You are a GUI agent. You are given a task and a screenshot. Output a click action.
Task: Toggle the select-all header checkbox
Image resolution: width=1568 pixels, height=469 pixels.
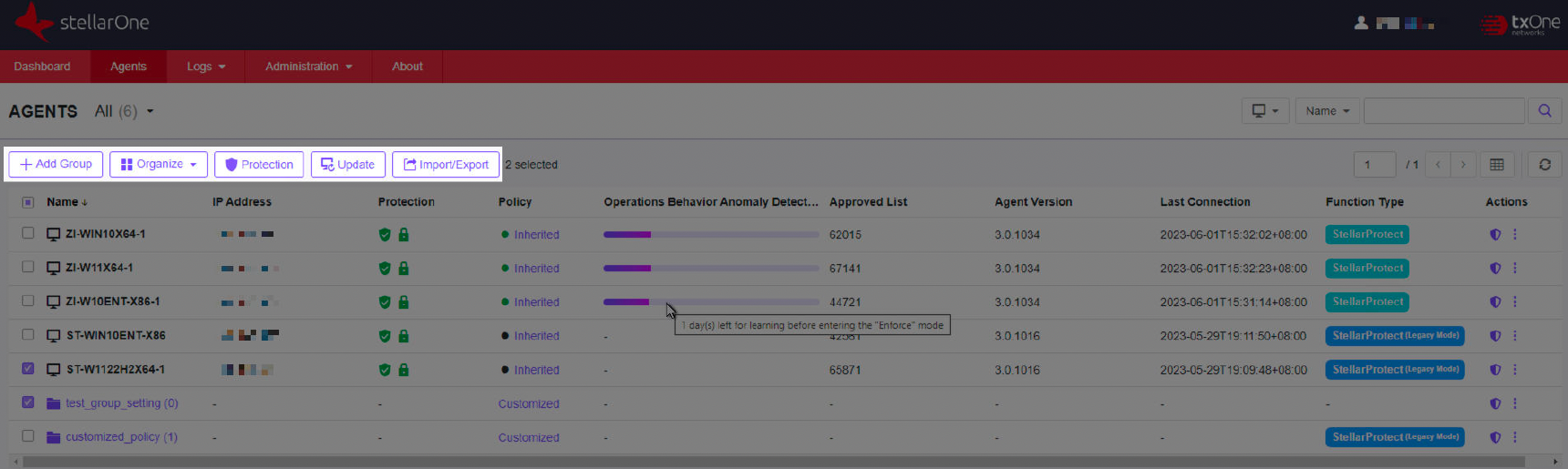pos(28,202)
